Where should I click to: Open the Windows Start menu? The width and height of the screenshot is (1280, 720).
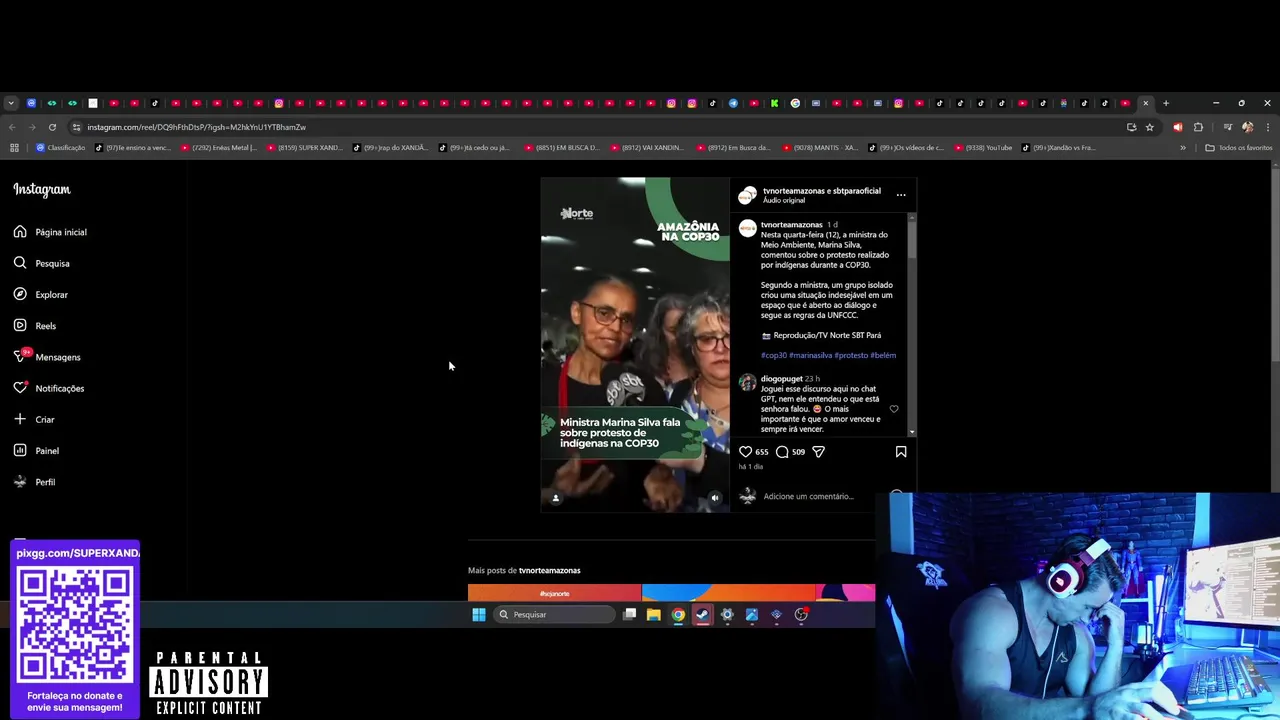(478, 615)
